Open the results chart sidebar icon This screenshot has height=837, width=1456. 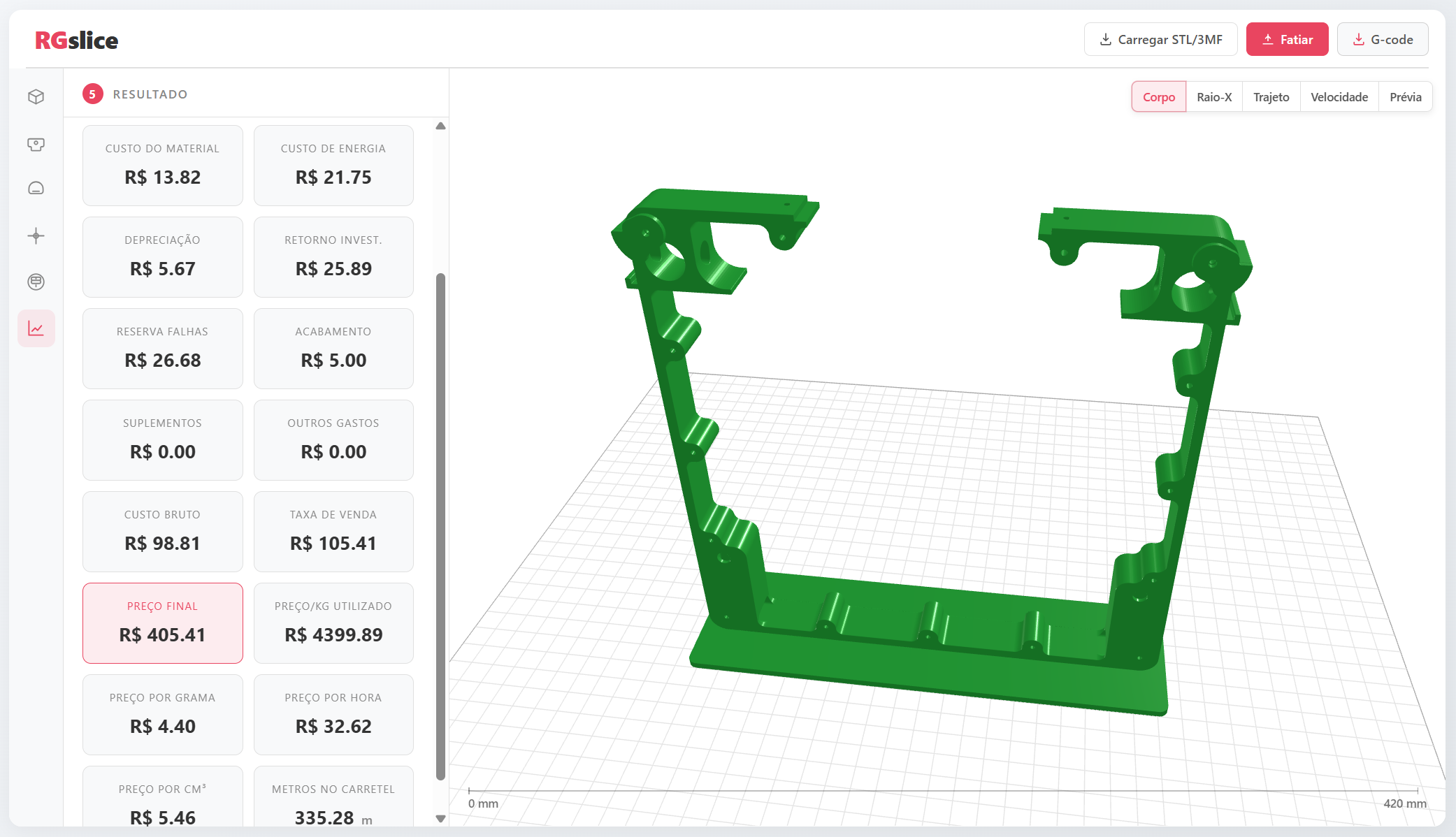36,328
